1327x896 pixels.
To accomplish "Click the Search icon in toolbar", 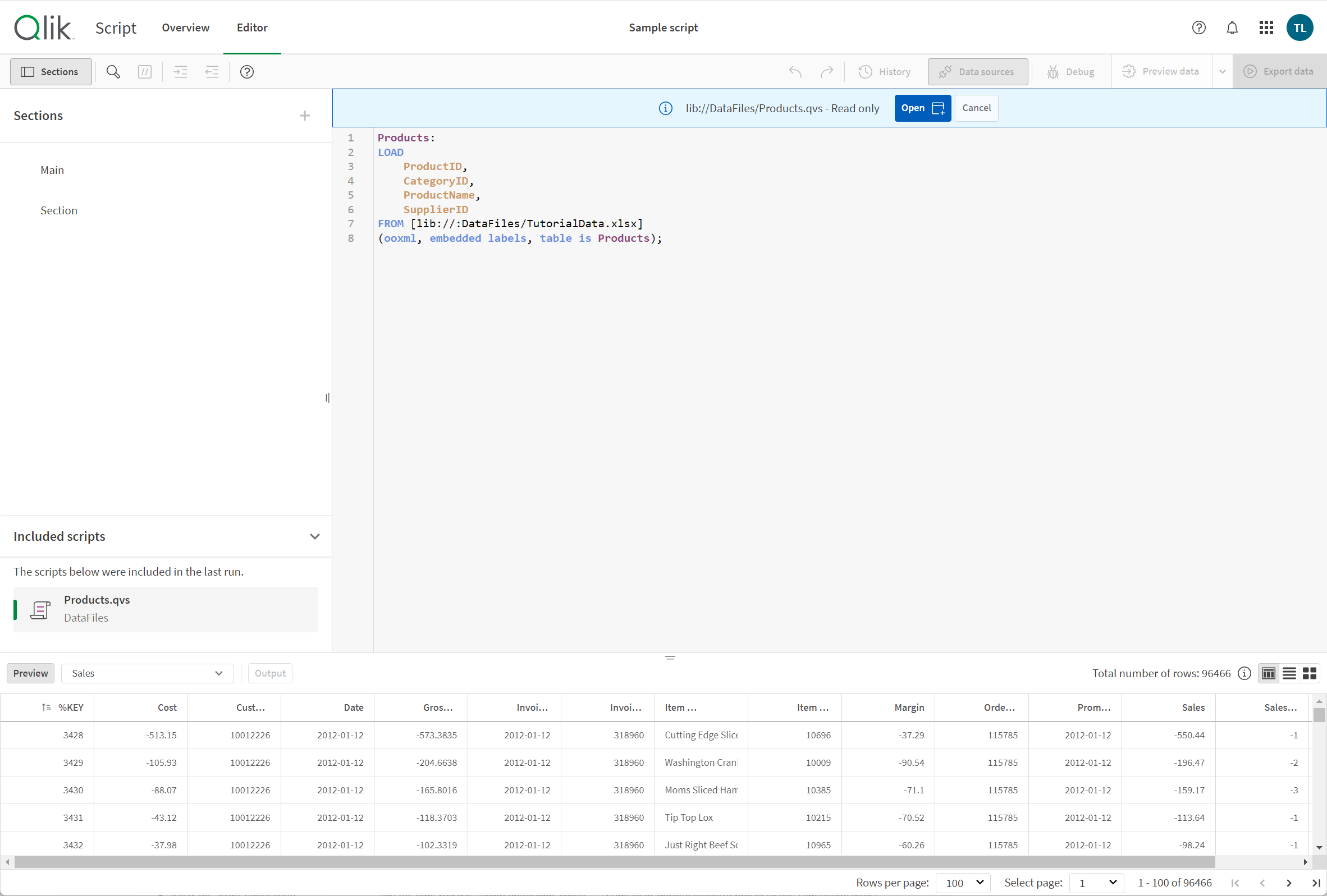I will [112, 71].
